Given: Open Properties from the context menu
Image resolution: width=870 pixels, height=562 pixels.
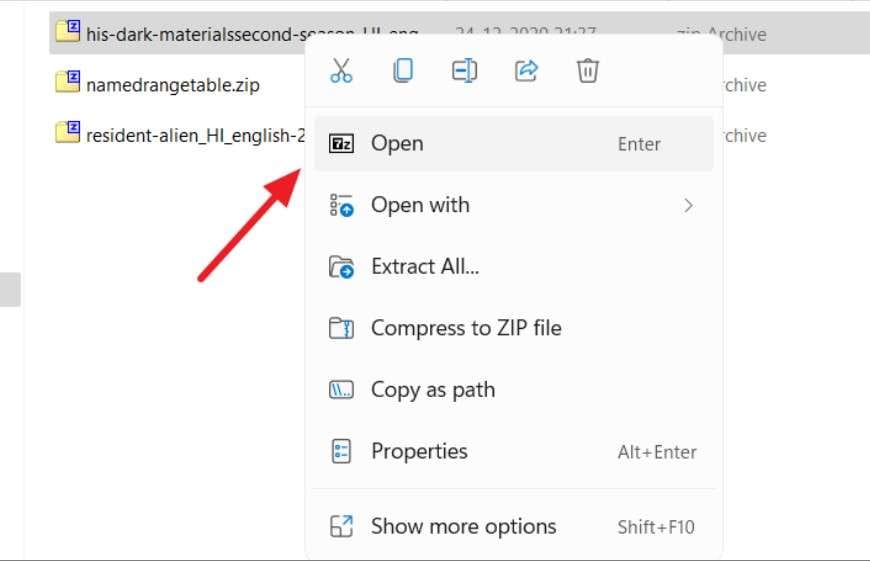Looking at the screenshot, I should 419,452.
